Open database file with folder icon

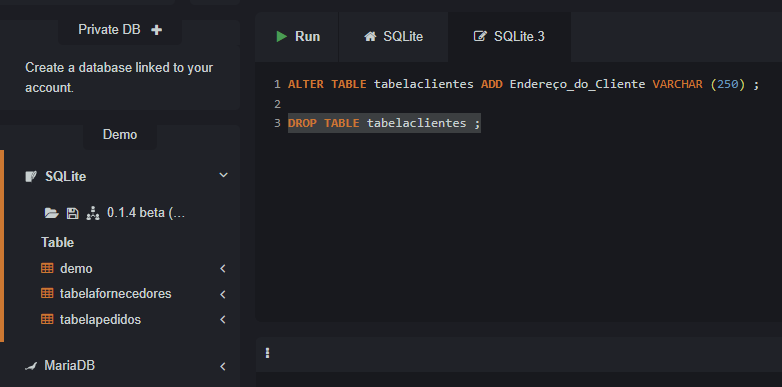pyautogui.click(x=51, y=213)
